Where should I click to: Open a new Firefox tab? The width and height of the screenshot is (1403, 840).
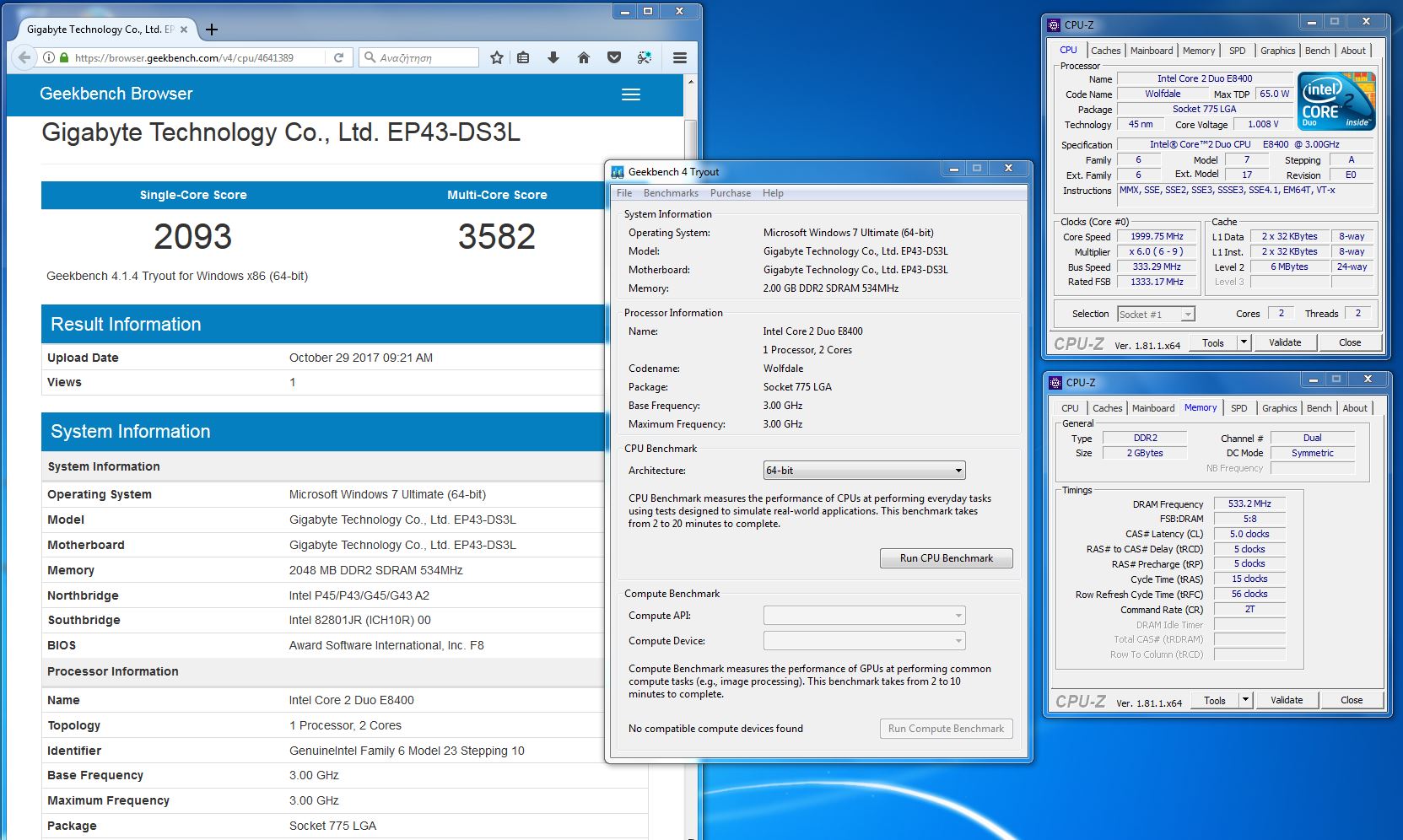point(212,30)
